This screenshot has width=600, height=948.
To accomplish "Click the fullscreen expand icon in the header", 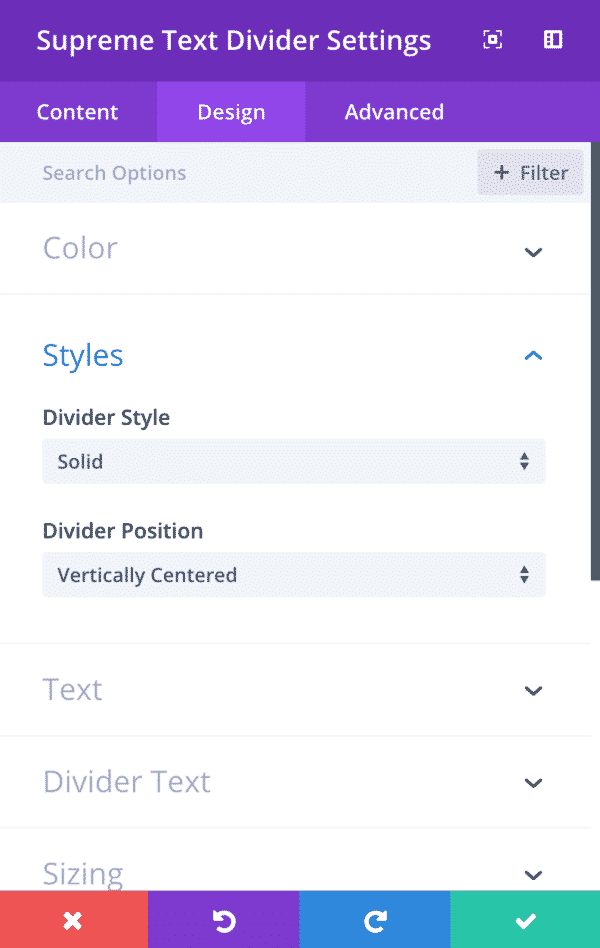I will [492, 40].
